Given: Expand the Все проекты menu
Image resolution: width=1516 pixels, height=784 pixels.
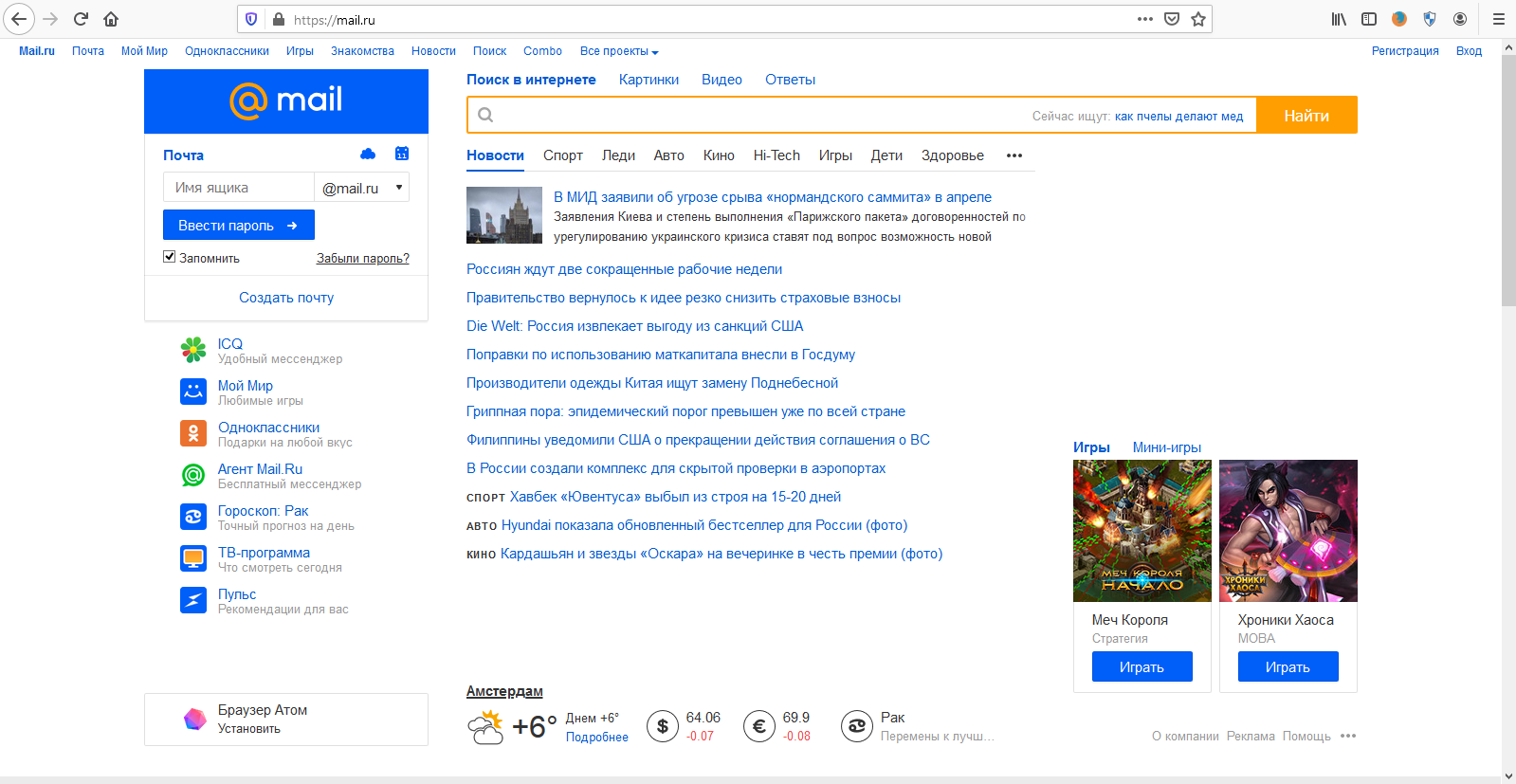Looking at the screenshot, I should [619, 51].
